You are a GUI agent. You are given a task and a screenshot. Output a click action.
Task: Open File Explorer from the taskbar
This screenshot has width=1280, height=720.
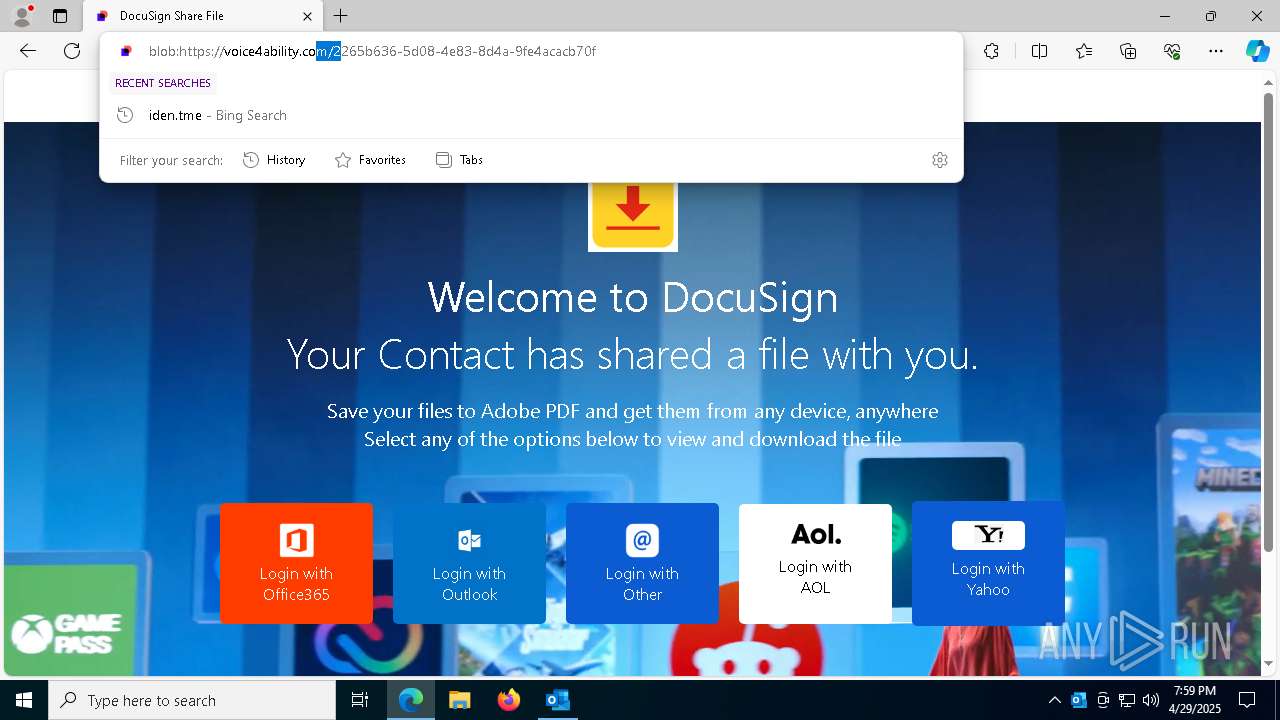coord(459,700)
